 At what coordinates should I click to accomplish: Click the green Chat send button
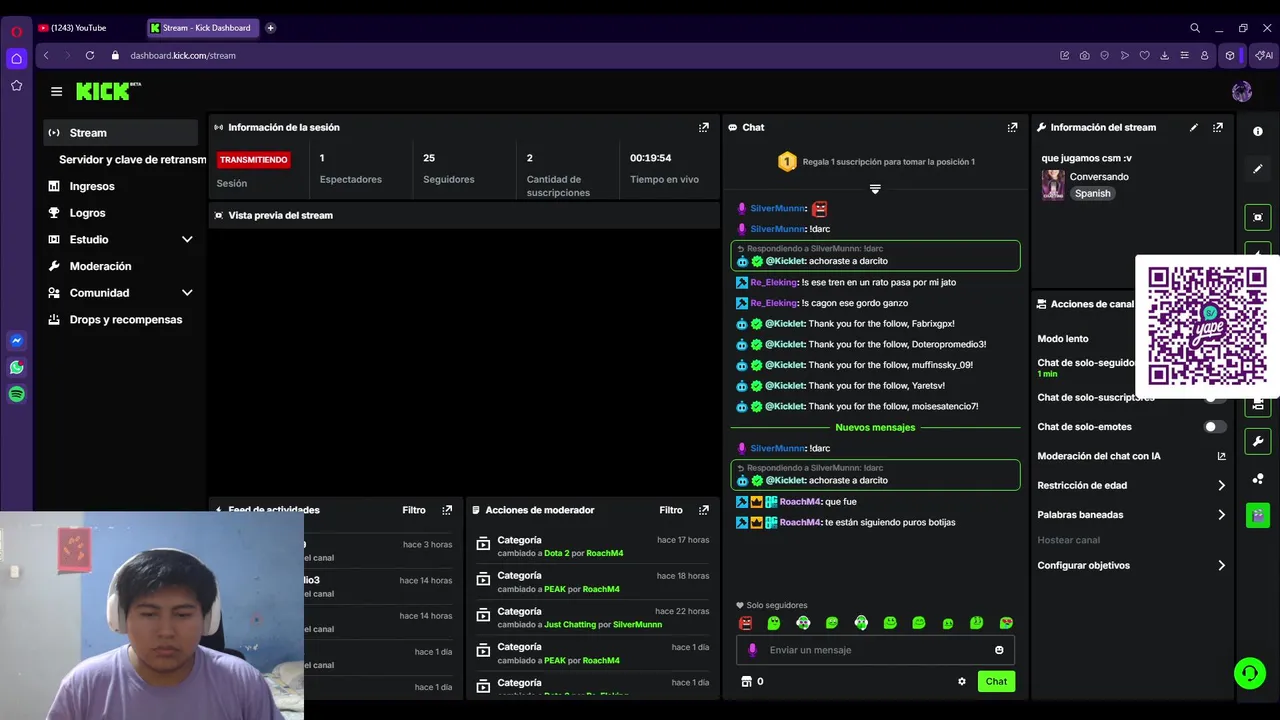(996, 681)
